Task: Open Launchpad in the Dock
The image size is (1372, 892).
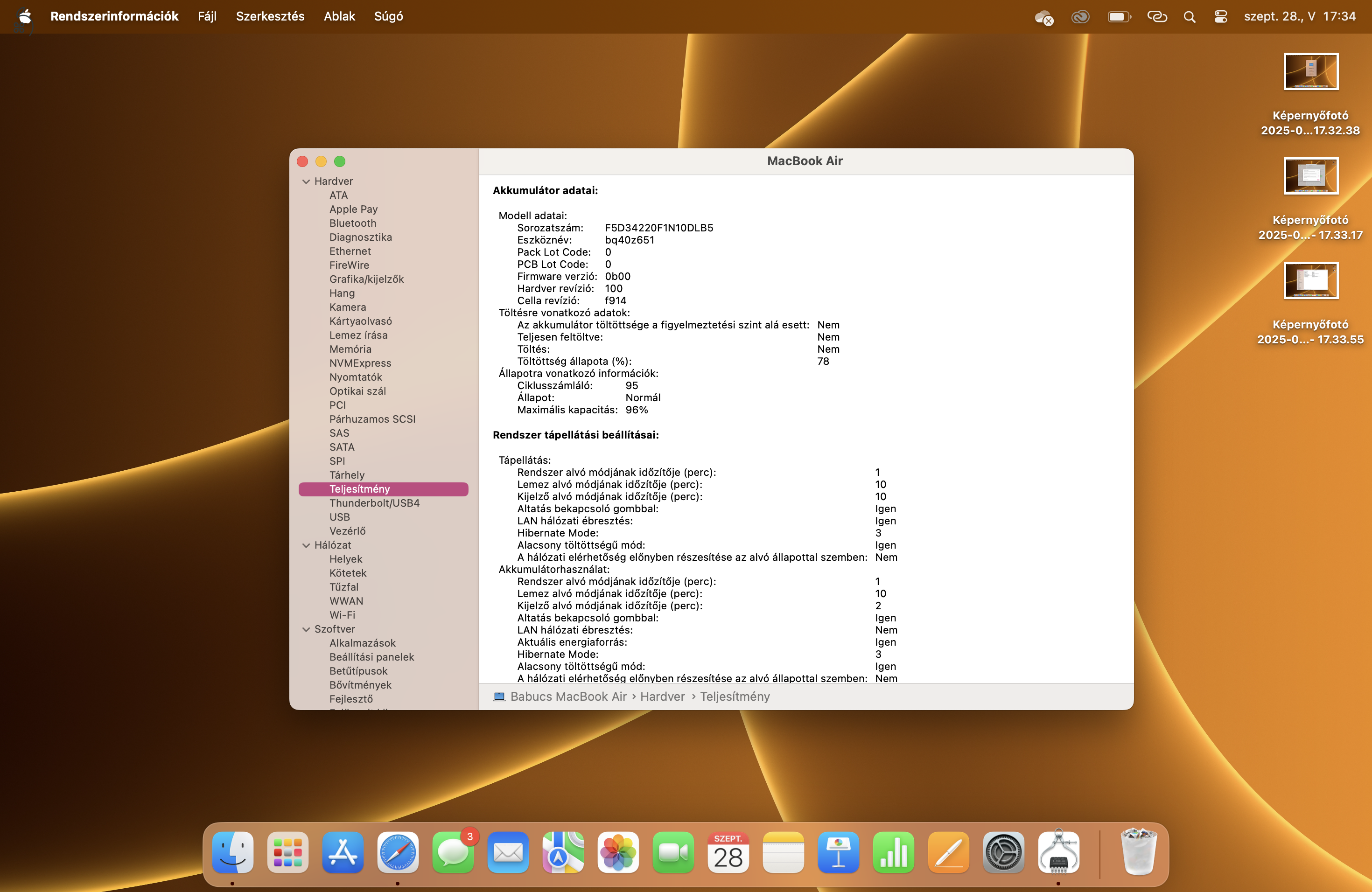Action: (x=287, y=852)
